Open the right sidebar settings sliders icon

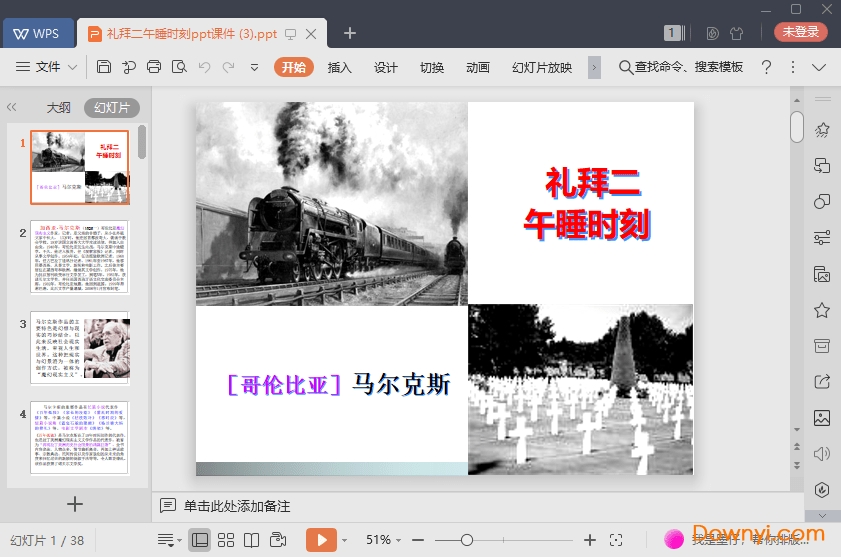(822, 237)
